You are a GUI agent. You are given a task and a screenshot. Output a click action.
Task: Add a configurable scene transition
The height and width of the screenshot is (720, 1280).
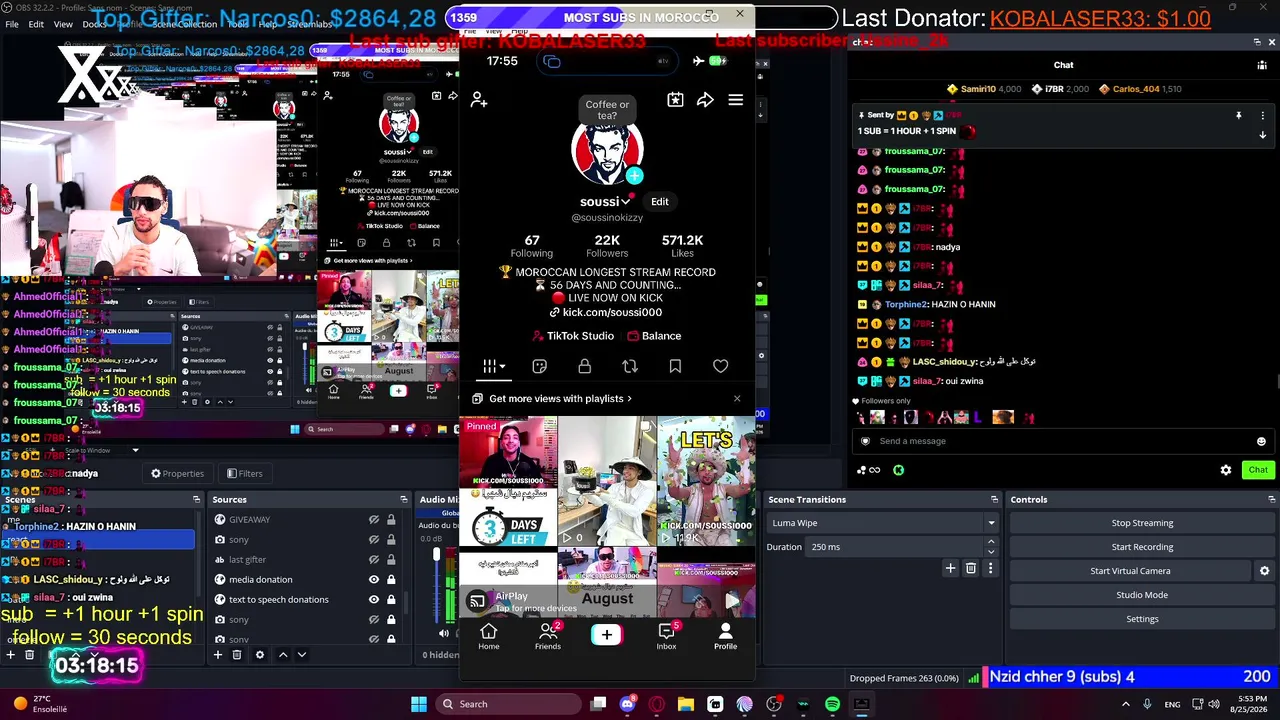pyautogui.click(x=951, y=569)
